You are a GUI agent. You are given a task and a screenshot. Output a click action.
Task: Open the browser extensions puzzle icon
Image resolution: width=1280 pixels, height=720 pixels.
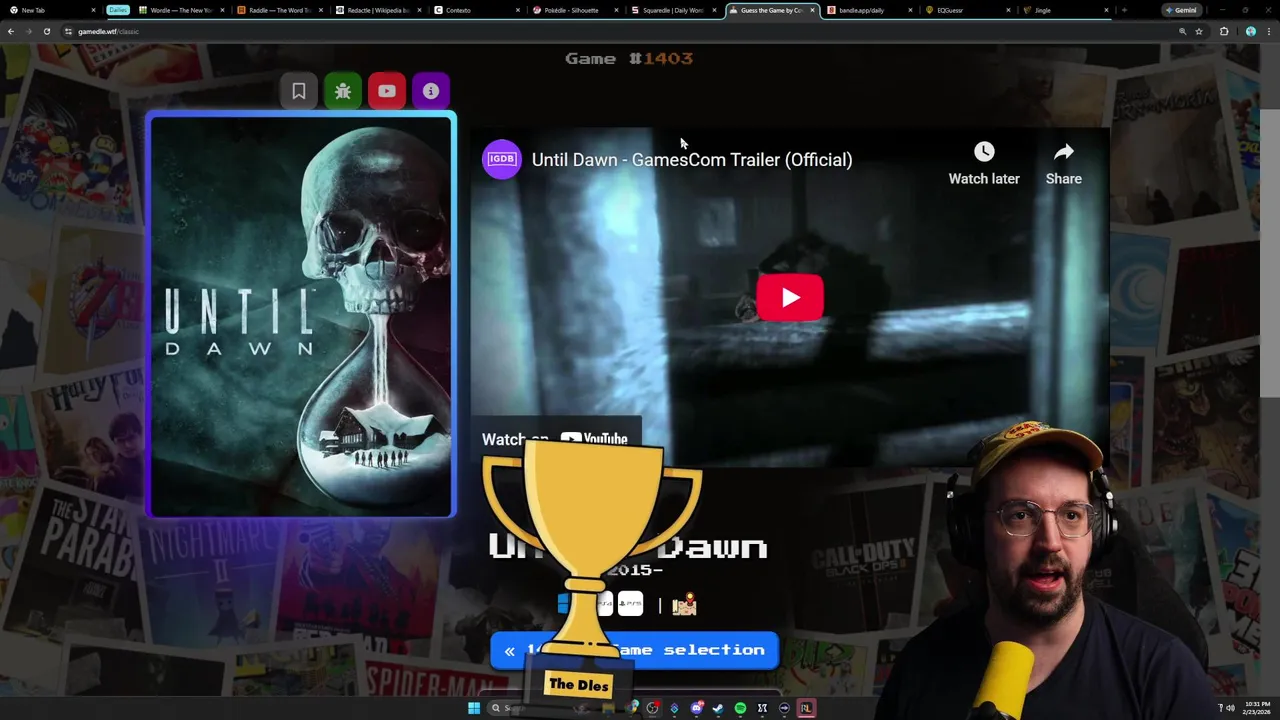coord(1224,31)
